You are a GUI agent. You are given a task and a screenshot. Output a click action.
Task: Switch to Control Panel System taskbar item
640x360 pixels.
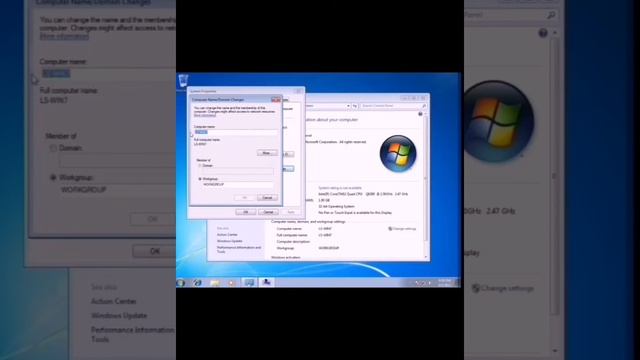[x=249, y=282]
